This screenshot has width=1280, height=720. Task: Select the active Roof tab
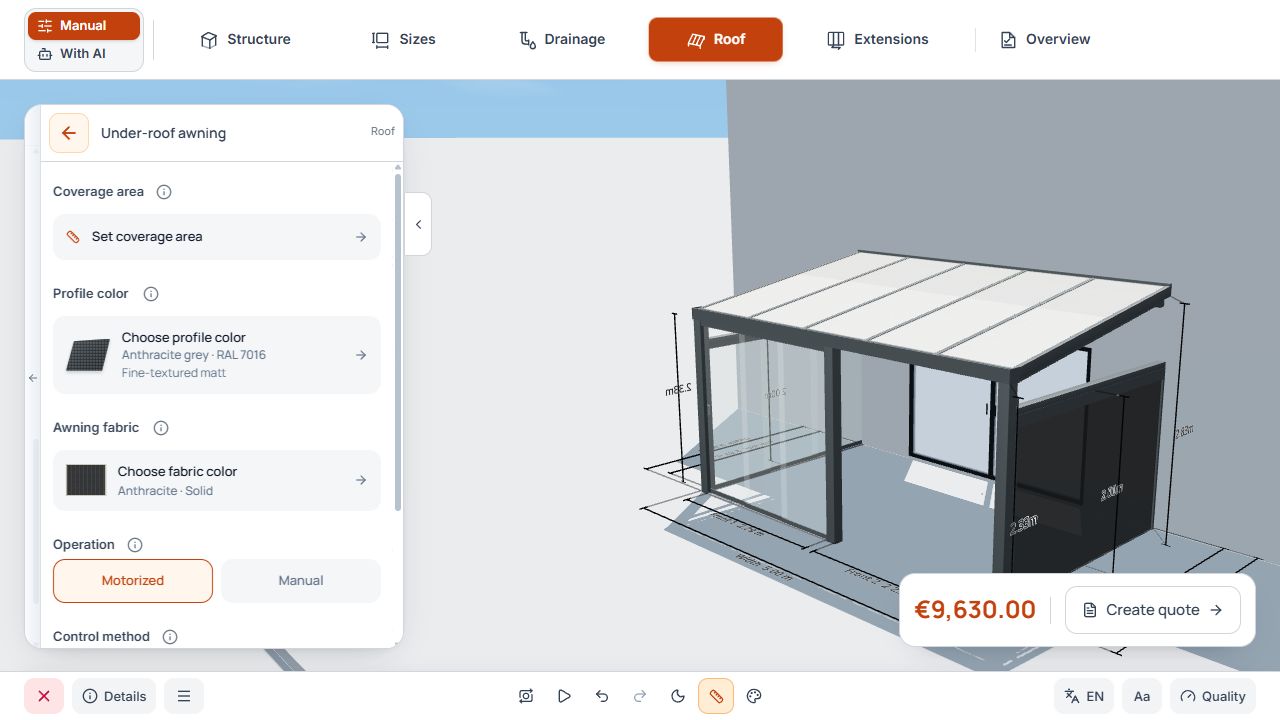(x=716, y=40)
